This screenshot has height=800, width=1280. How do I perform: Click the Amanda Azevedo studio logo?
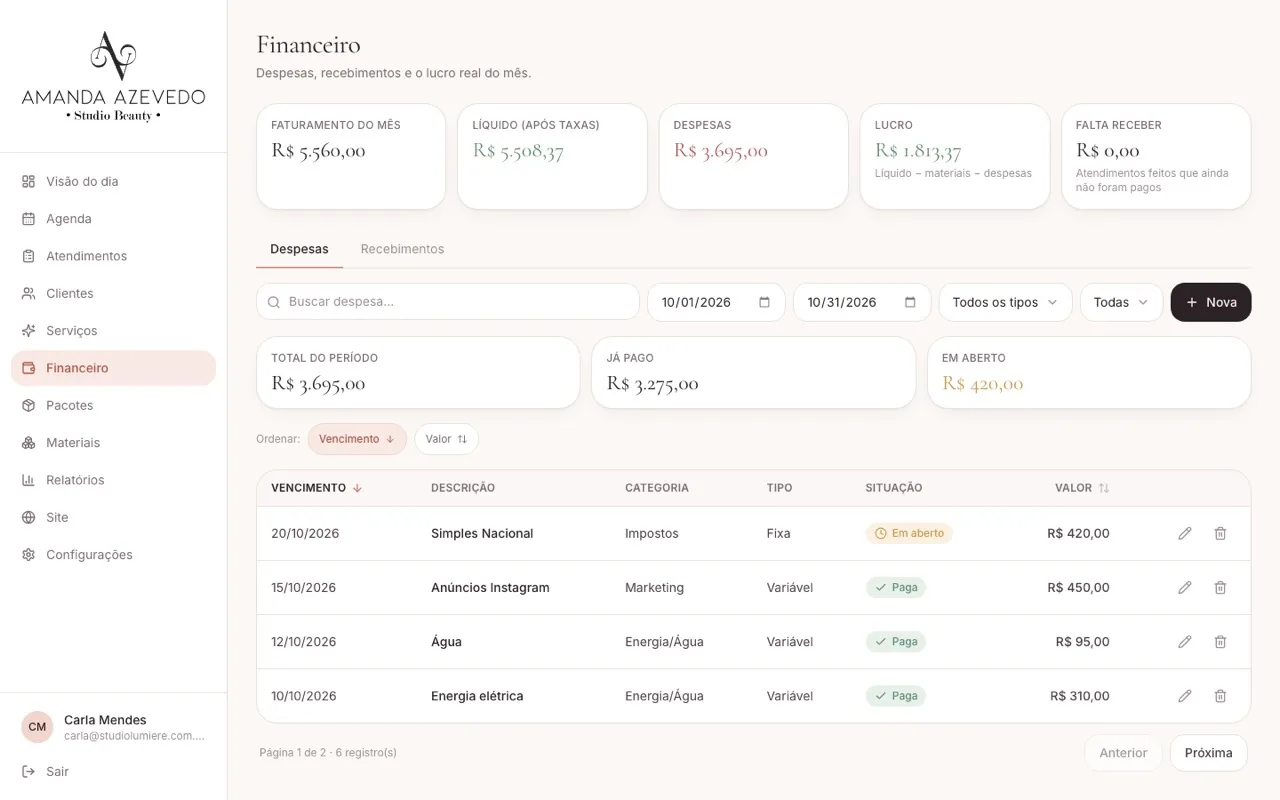point(113,76)
